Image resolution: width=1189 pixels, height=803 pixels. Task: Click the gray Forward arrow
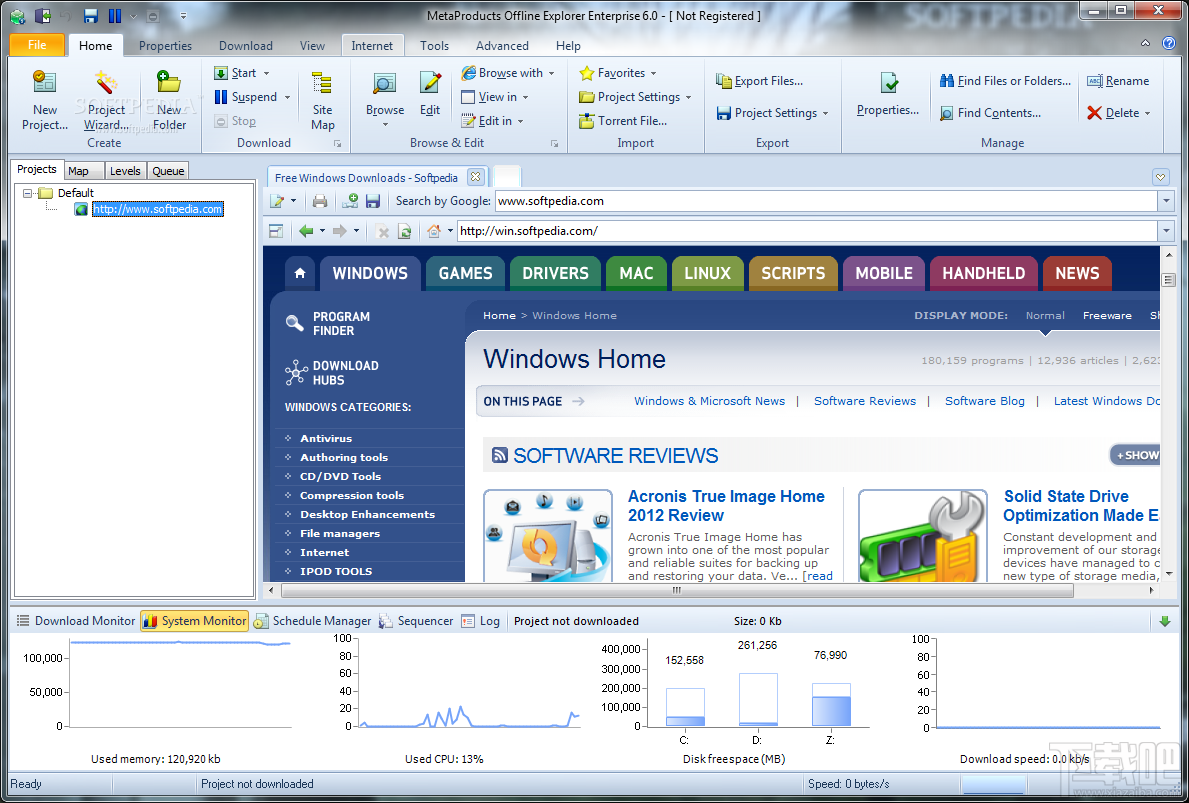[340, 231]
